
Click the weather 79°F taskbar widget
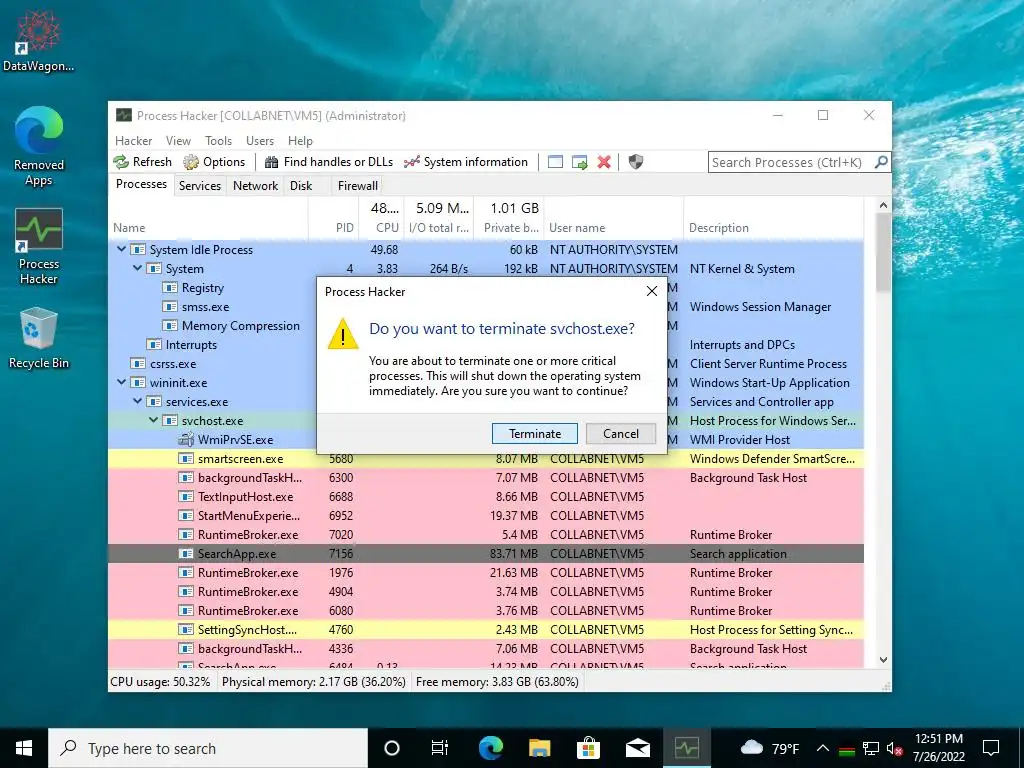click(770, 748)
